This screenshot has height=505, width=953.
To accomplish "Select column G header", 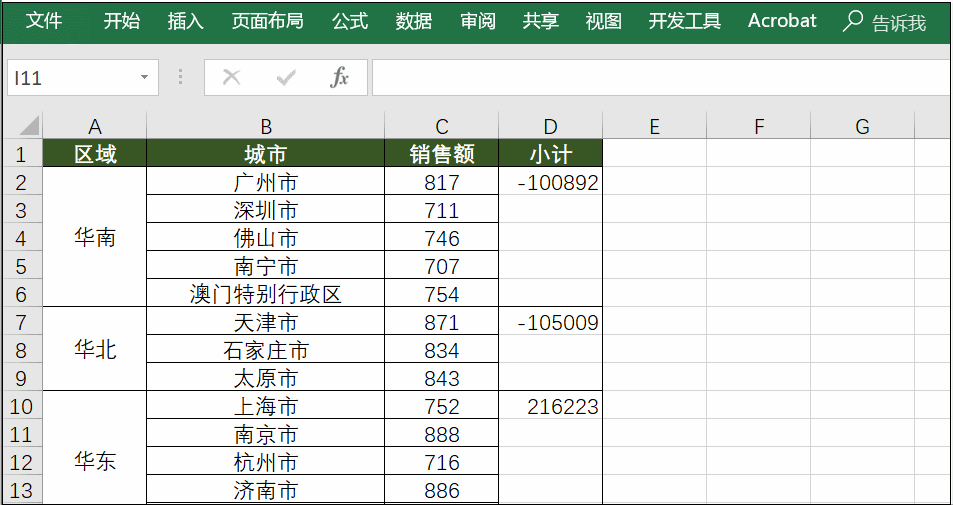I will tap(862, 126).
